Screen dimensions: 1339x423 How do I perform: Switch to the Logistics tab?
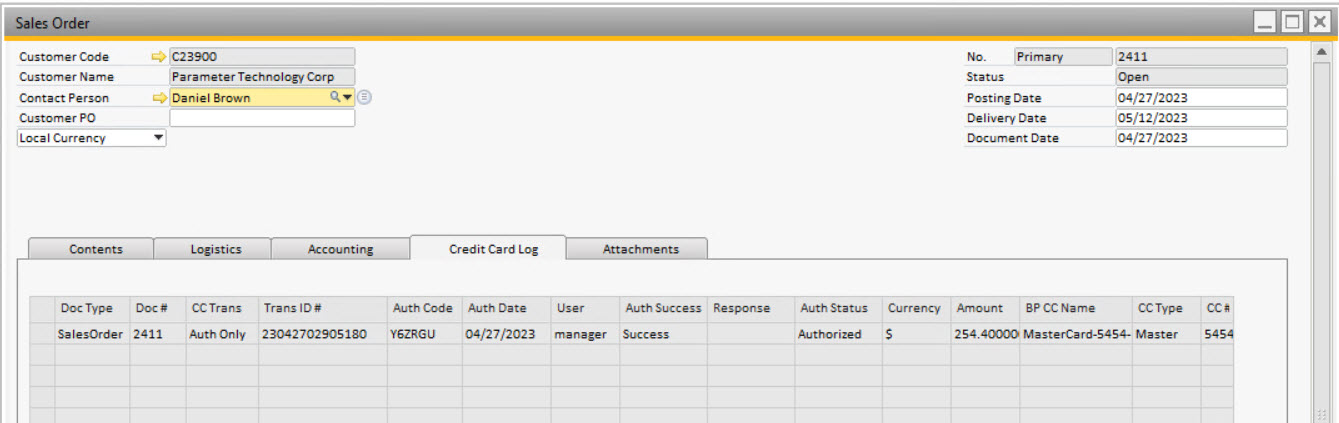tap(216, 249)
